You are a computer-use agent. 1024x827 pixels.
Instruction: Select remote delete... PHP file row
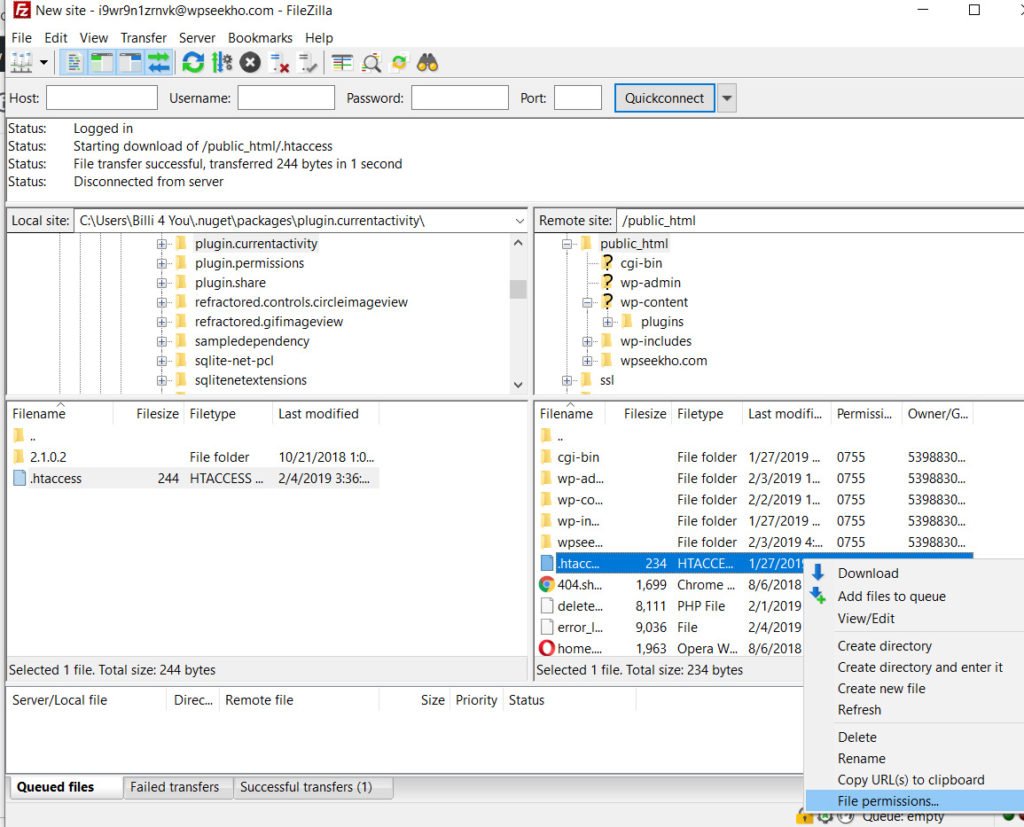coord(670,606)
